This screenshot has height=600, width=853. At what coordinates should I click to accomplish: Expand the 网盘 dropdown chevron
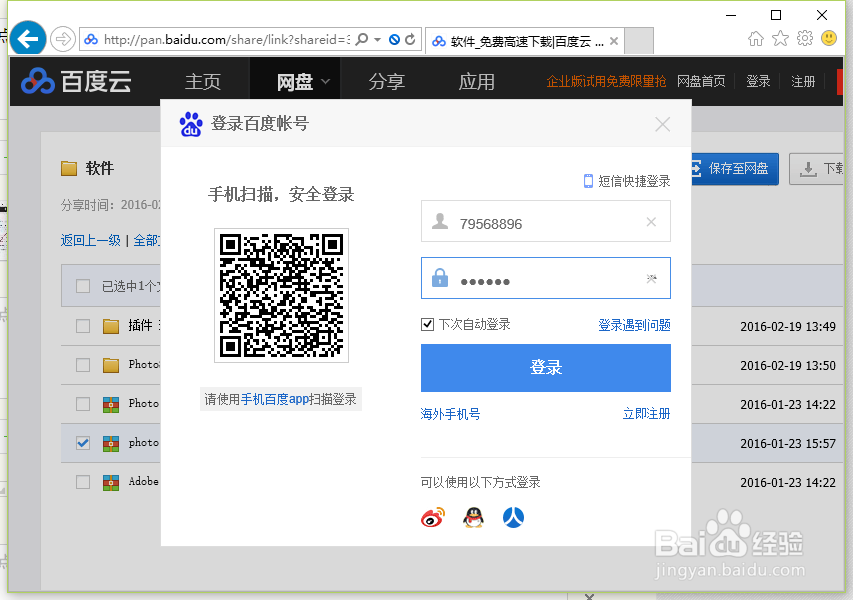click(x=325, y=82)
